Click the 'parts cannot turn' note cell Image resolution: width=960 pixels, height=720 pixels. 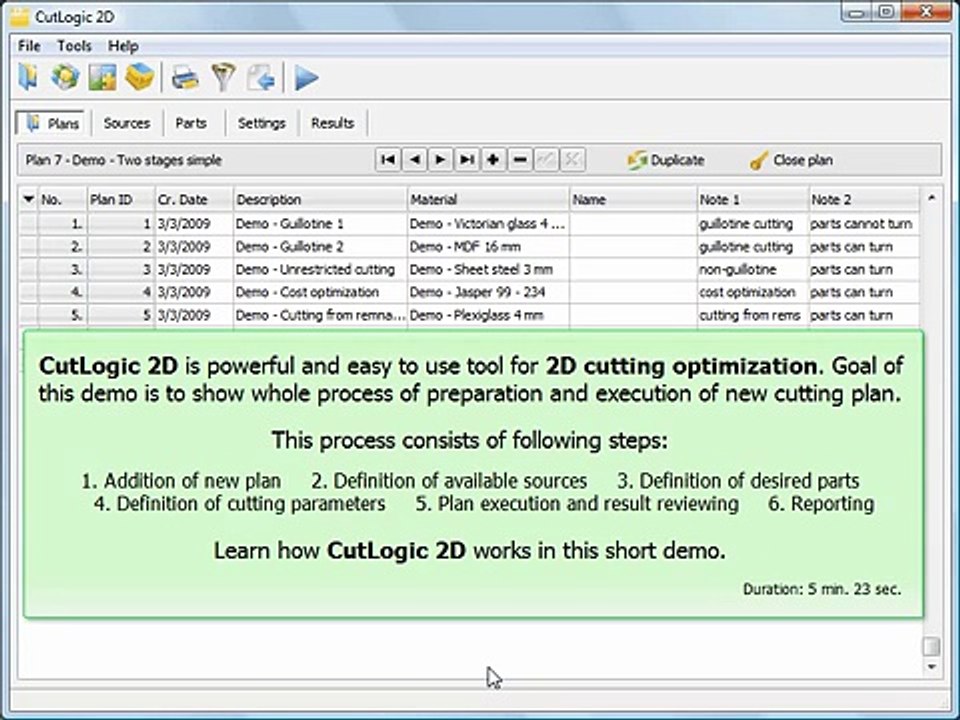(864, 224)
